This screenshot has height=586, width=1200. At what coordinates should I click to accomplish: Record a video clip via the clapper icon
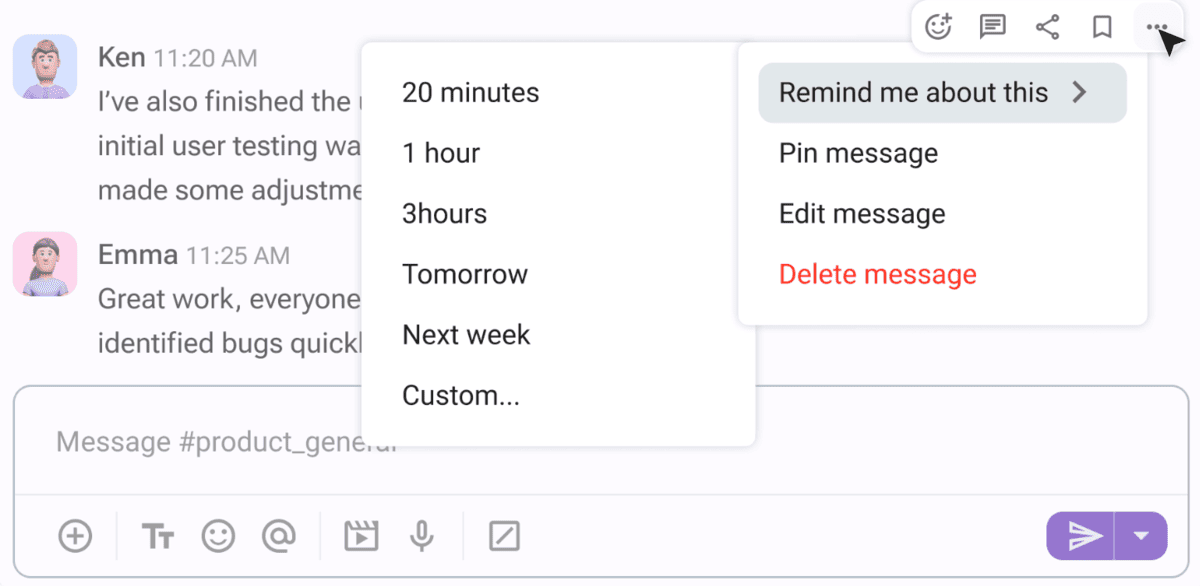(x=360, y=535)
